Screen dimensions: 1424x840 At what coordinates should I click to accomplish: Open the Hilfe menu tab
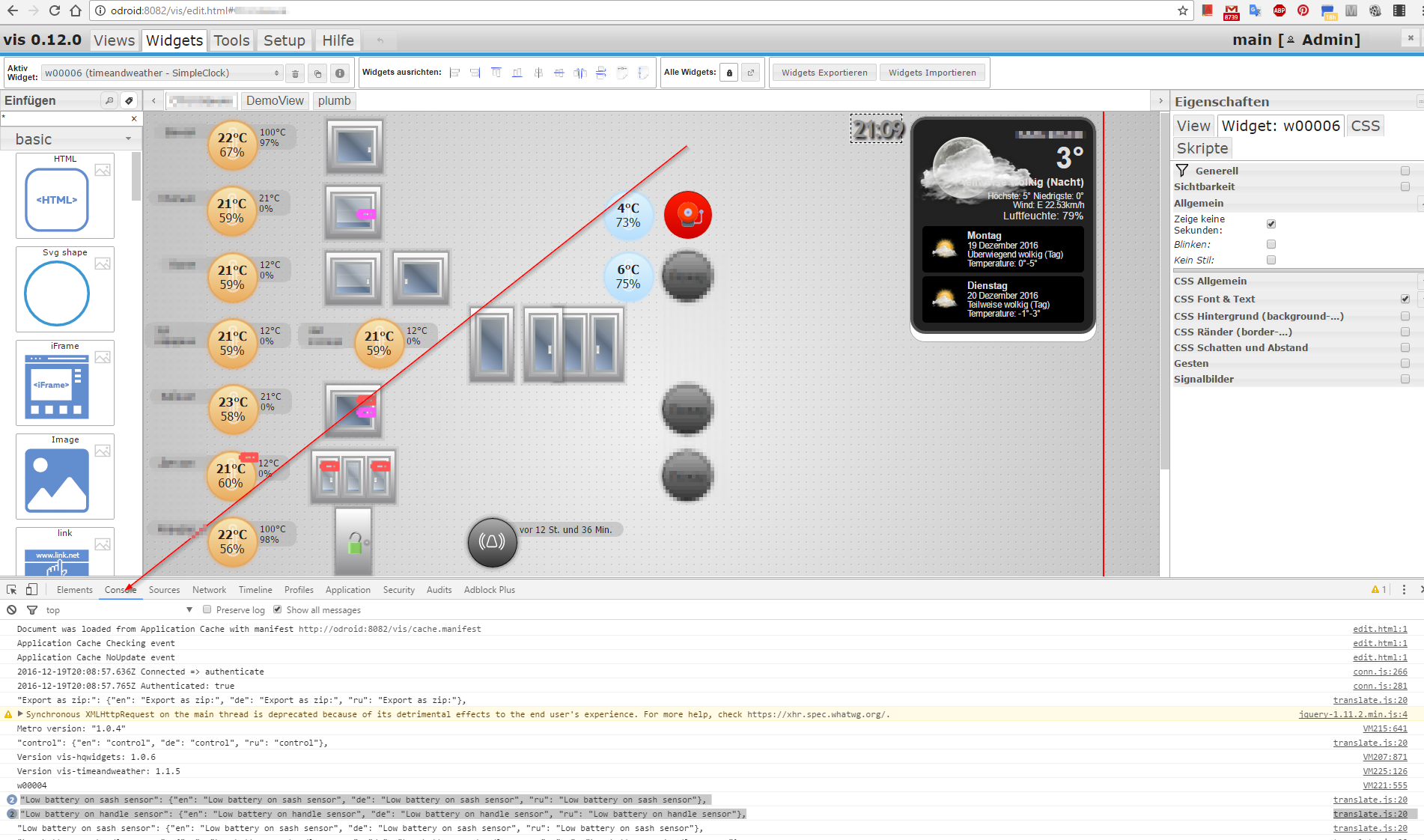pos(338,40)
